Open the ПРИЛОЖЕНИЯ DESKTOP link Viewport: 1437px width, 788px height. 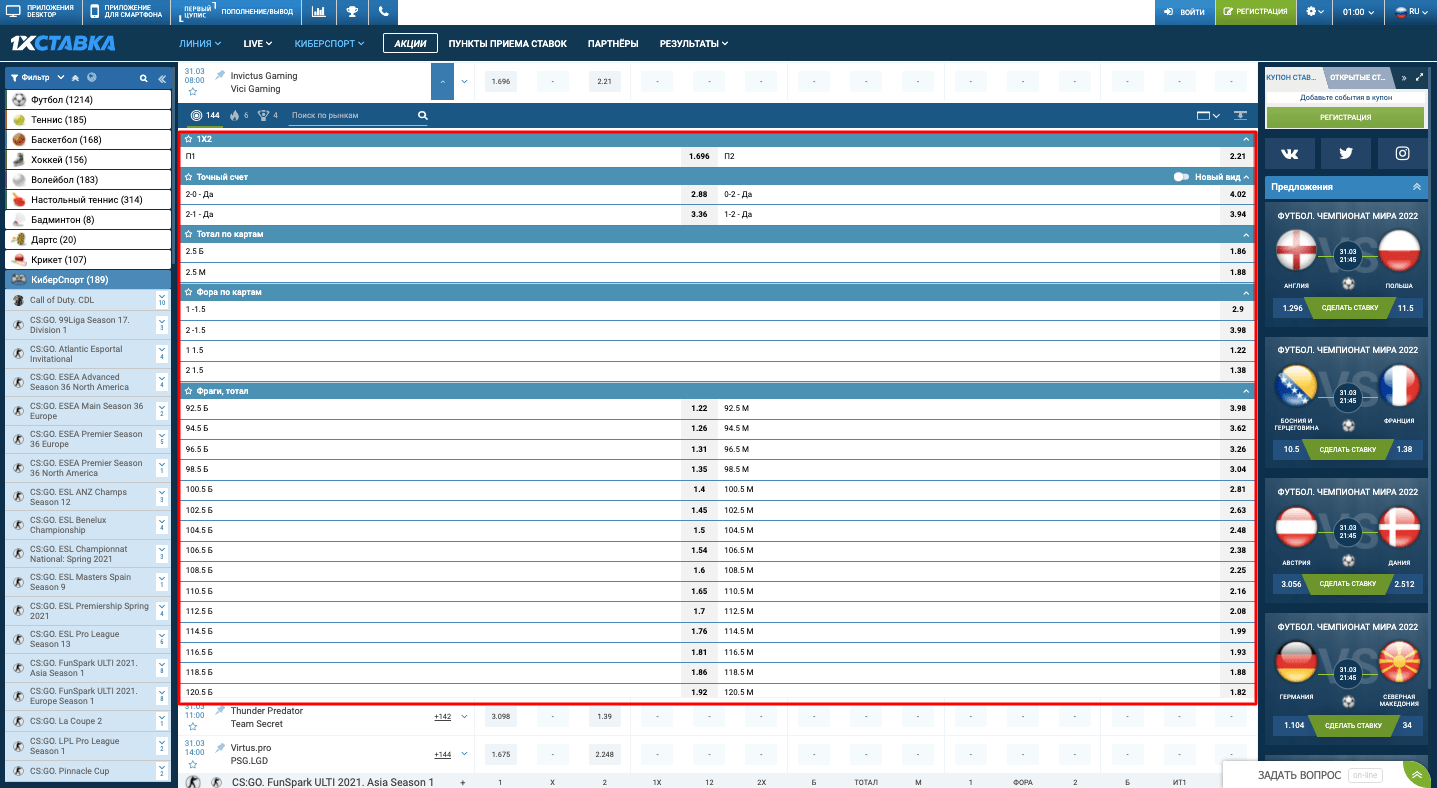[x=40, y=12]
